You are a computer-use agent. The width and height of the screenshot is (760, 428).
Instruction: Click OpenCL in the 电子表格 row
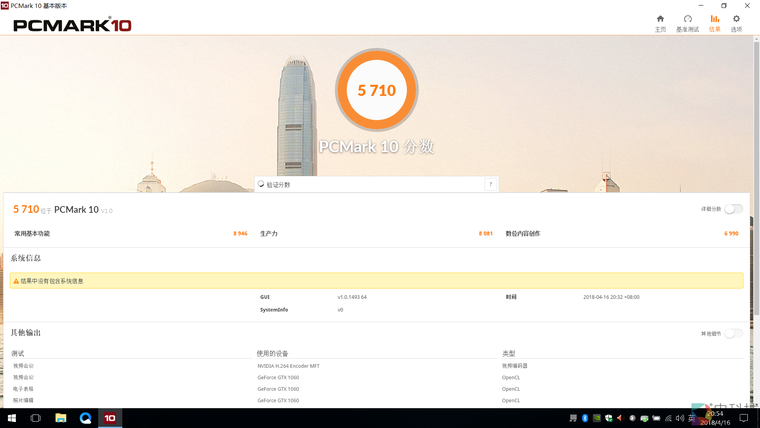click(x=511, y=389)
